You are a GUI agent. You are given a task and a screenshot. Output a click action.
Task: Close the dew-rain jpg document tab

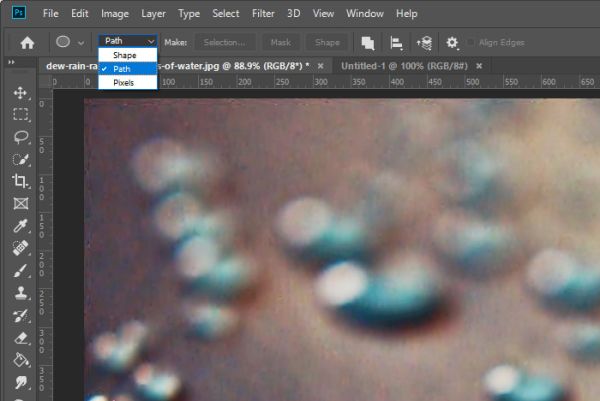click(321, 66)
